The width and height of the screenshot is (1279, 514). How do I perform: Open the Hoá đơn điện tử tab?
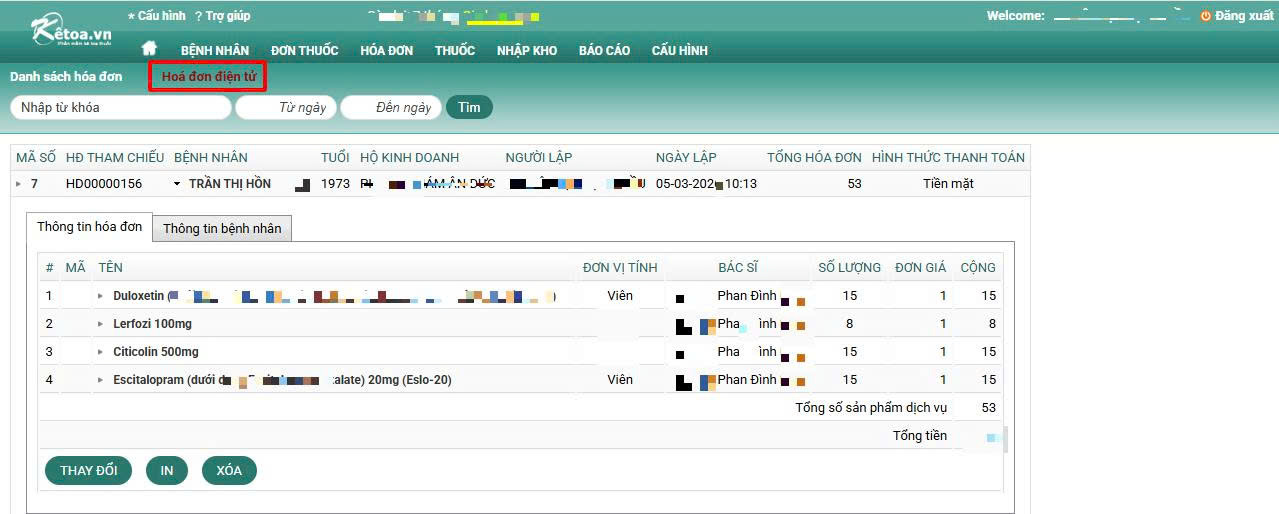point(208,77)
